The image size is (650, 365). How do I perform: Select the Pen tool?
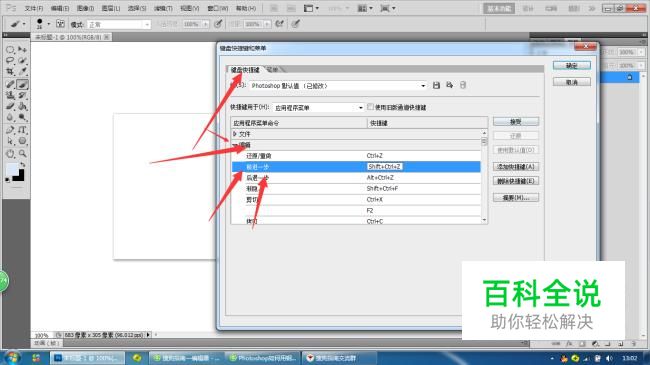[10, 130]
